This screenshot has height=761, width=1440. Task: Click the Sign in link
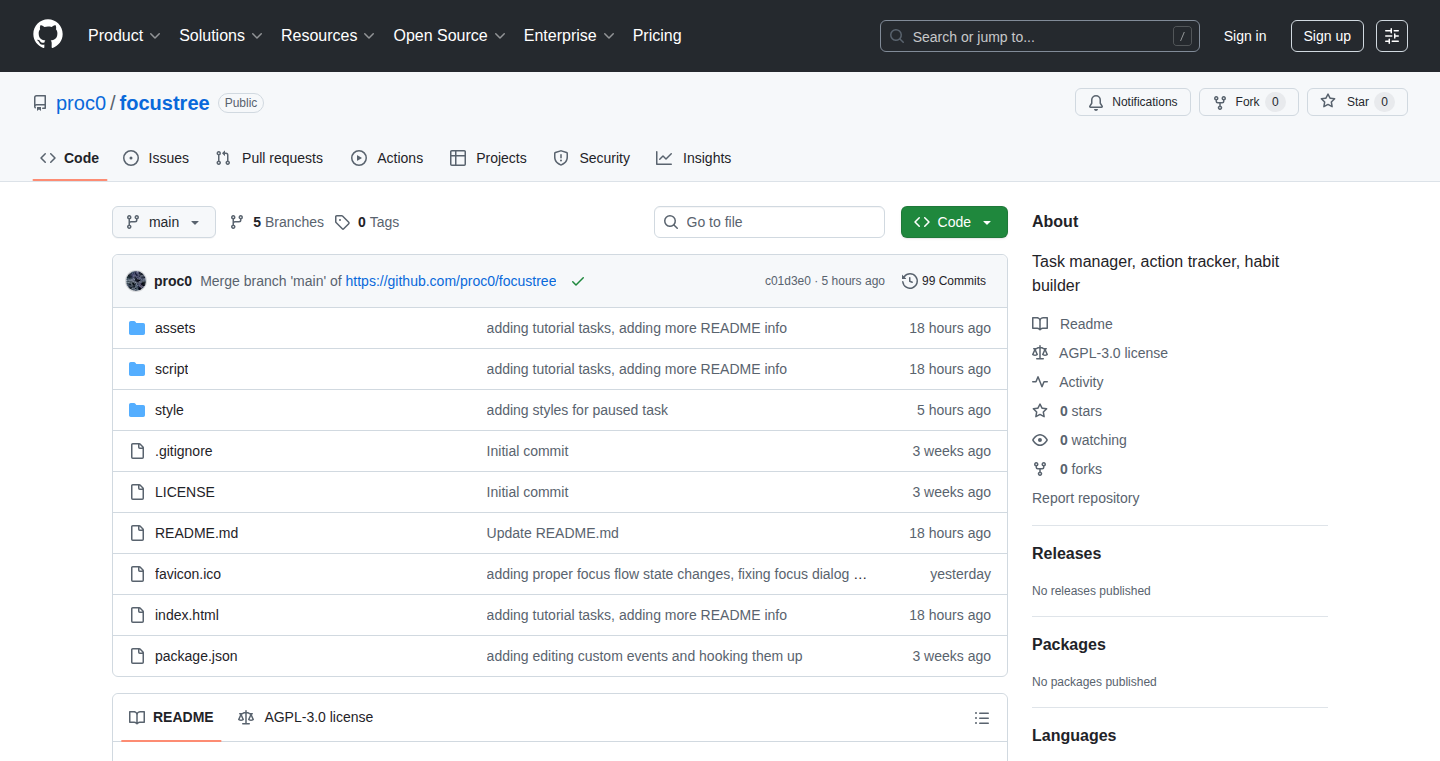1245,36
